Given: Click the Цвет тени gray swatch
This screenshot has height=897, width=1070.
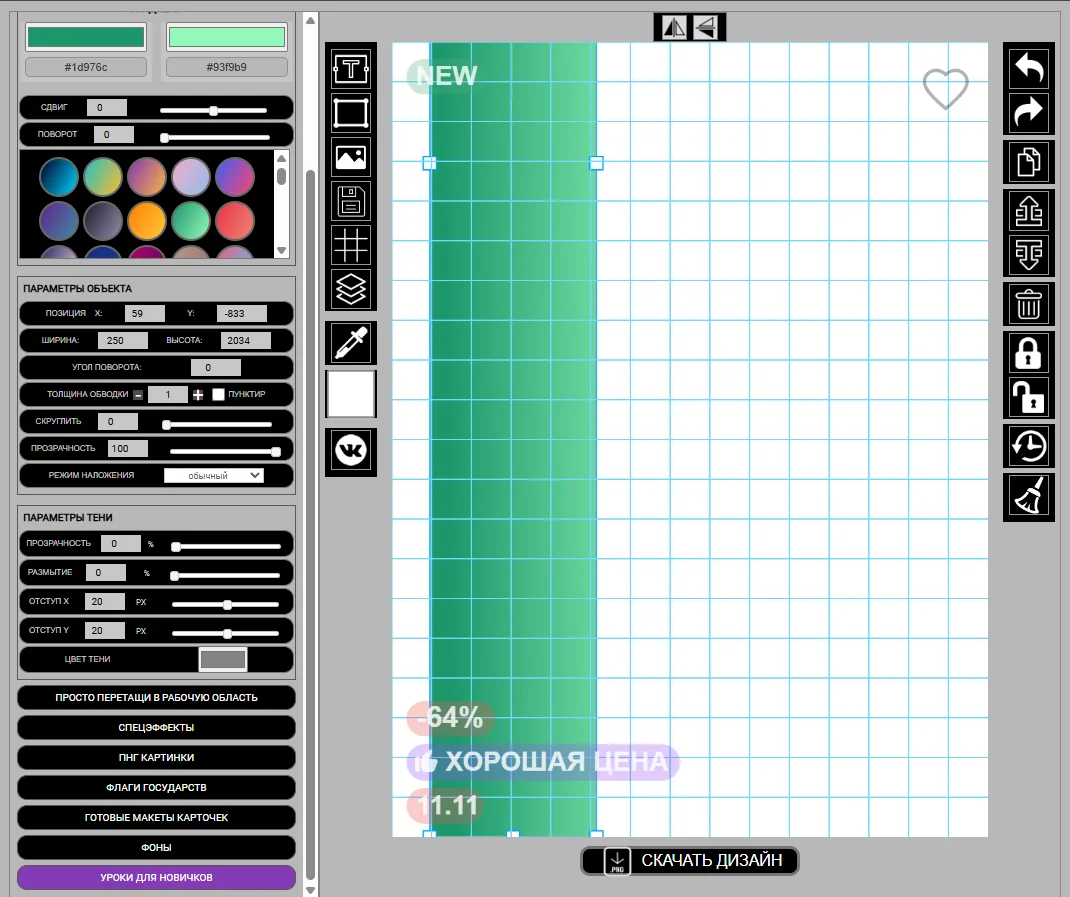Looking at the screenshot, I should coord(223,660).
